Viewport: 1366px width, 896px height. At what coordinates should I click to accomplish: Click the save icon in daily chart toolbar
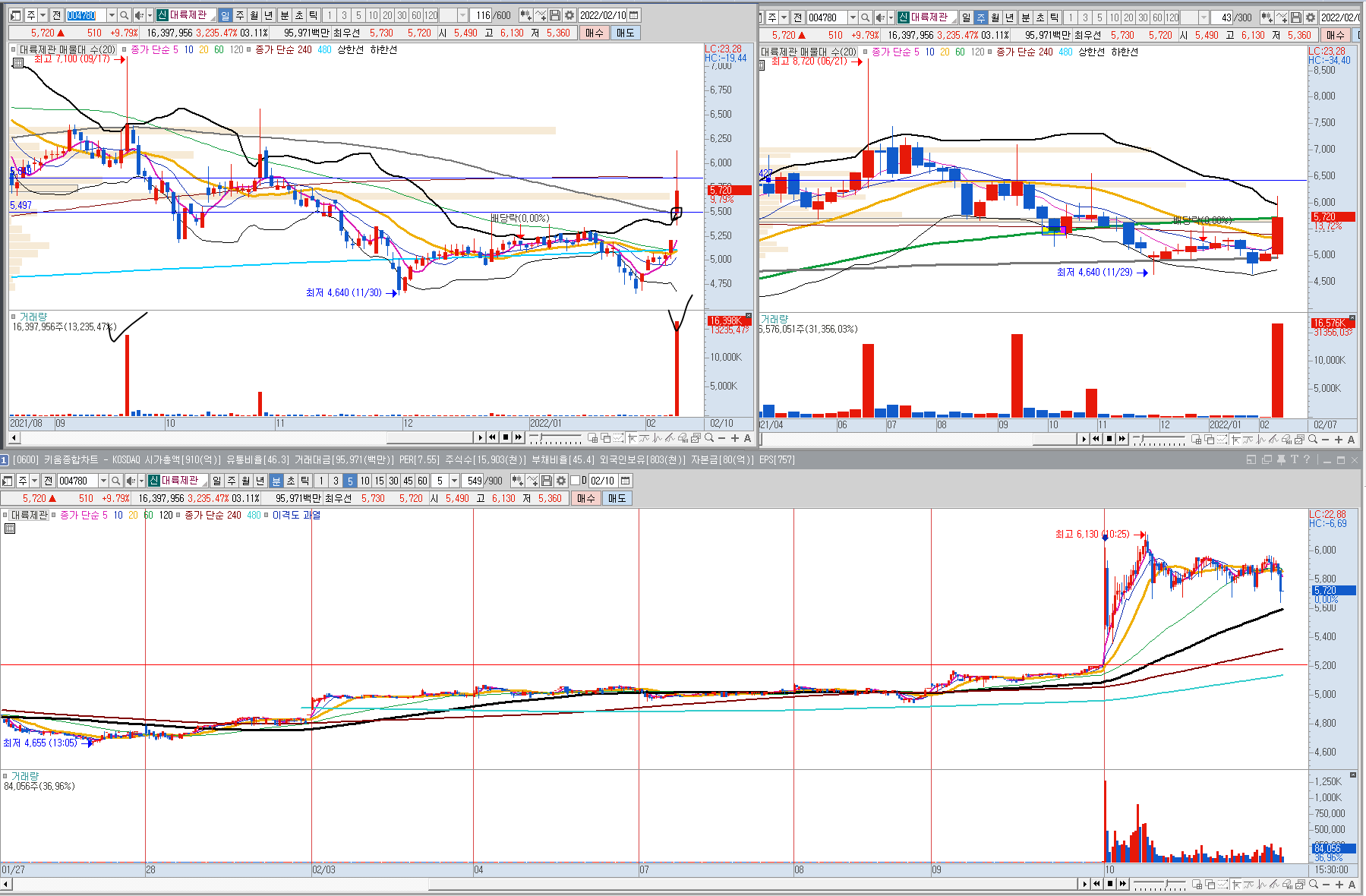(x=555, y=15)
